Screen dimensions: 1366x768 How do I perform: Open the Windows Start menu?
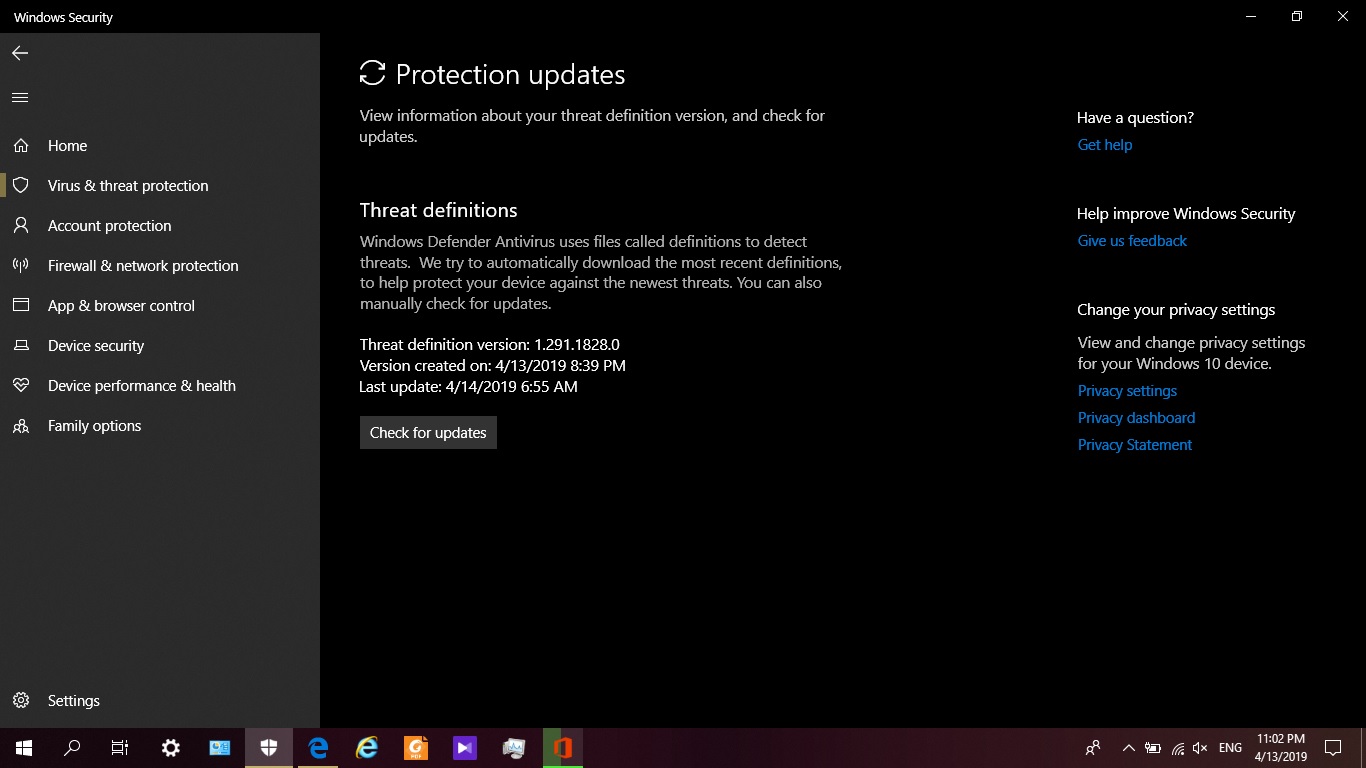pos(24,748)
